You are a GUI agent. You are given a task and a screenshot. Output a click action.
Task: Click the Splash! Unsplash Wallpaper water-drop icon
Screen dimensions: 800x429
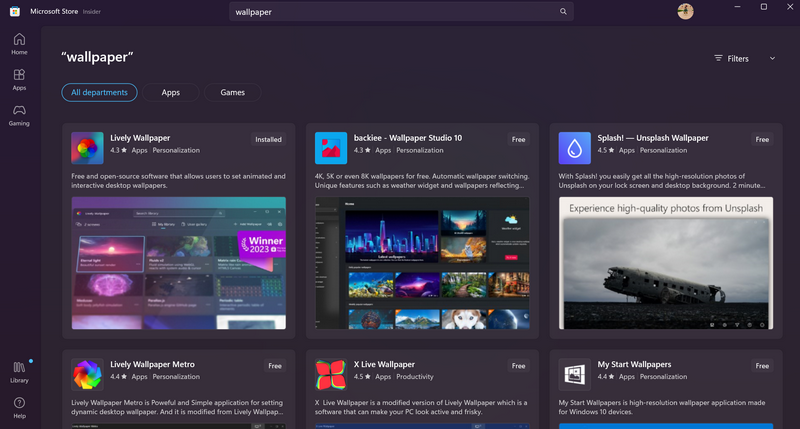click(x=574, y=148)
